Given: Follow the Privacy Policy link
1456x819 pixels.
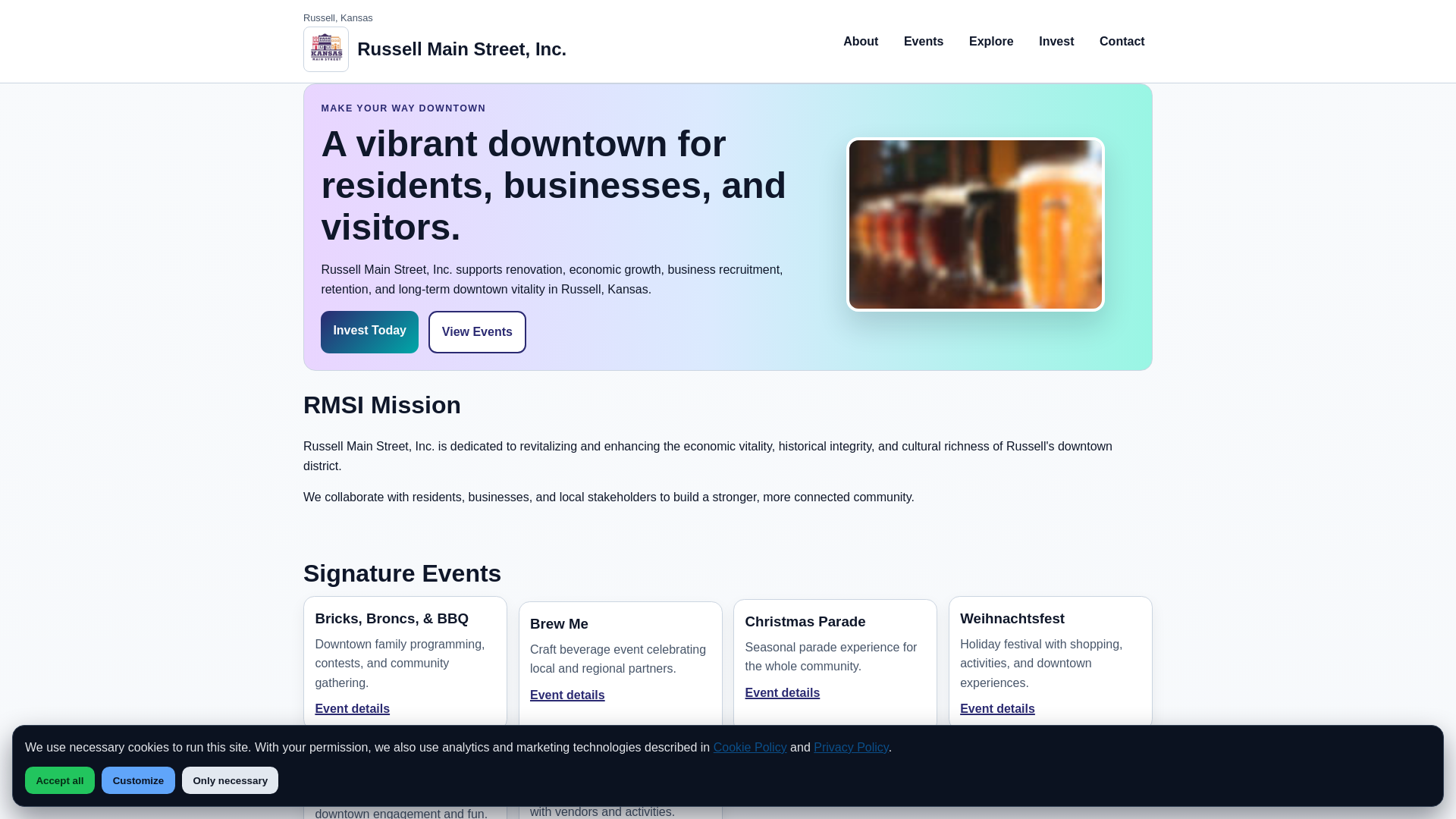Looking at the screenshot, I should click(851, 748).
